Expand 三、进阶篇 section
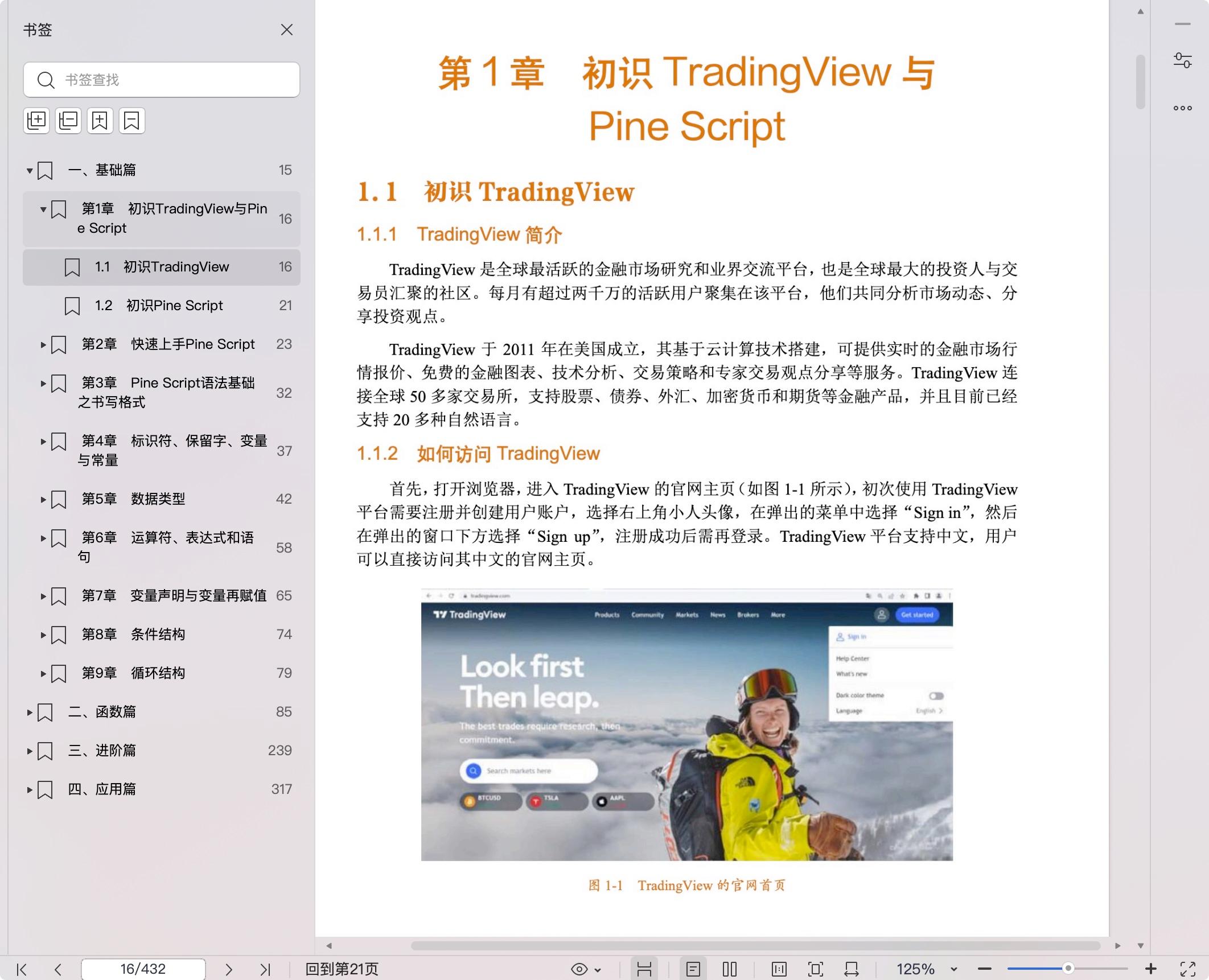 tap(30, 751)
